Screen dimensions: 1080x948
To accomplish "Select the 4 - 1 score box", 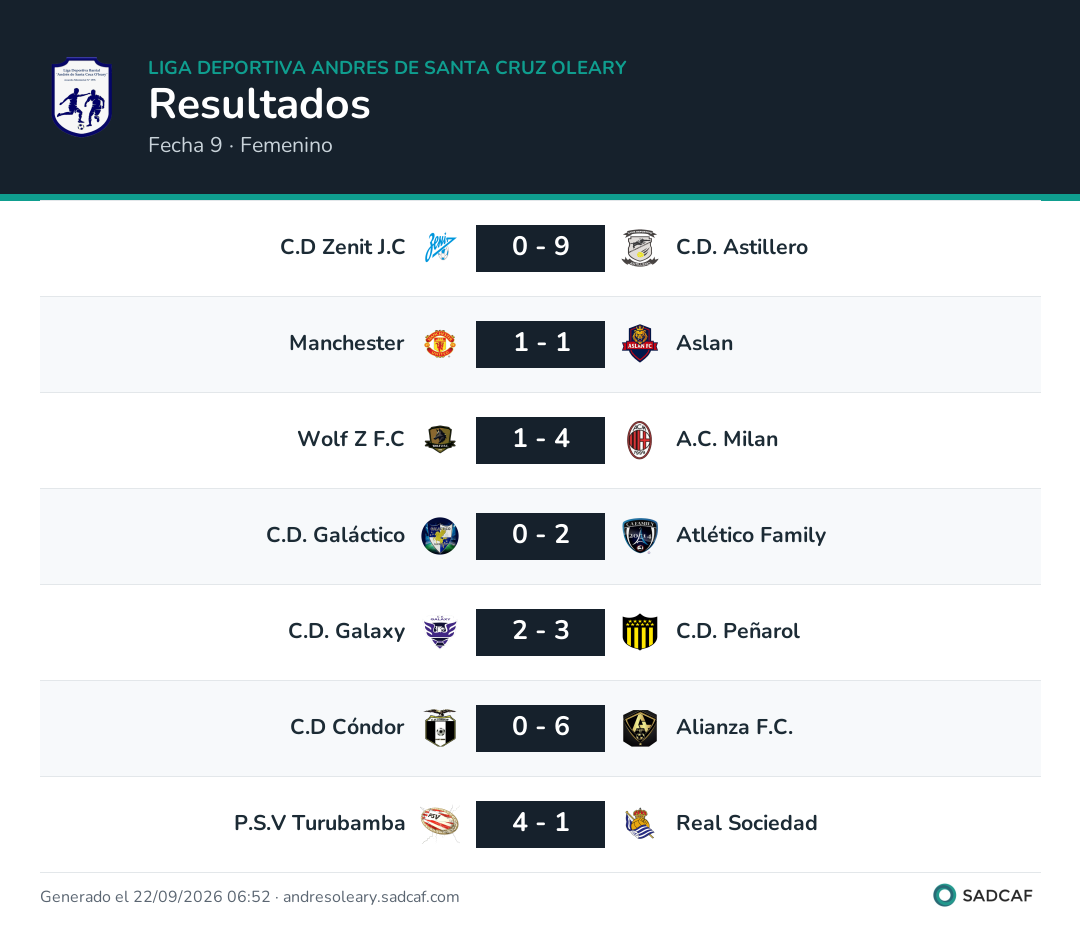I will click(540, 824).
